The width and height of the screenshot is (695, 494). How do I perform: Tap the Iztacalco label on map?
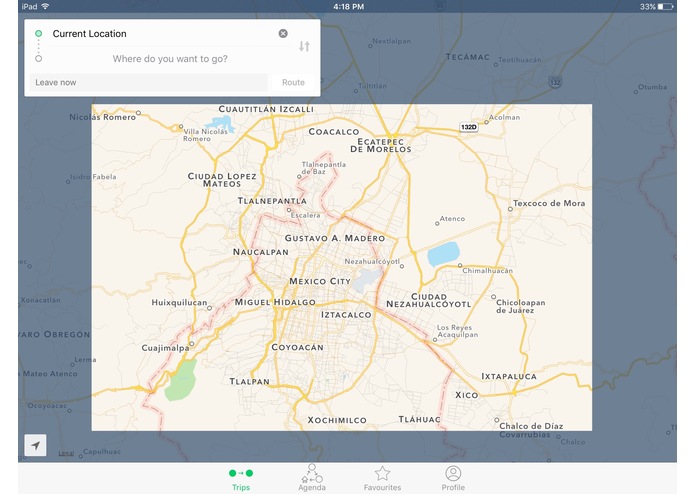346,315
